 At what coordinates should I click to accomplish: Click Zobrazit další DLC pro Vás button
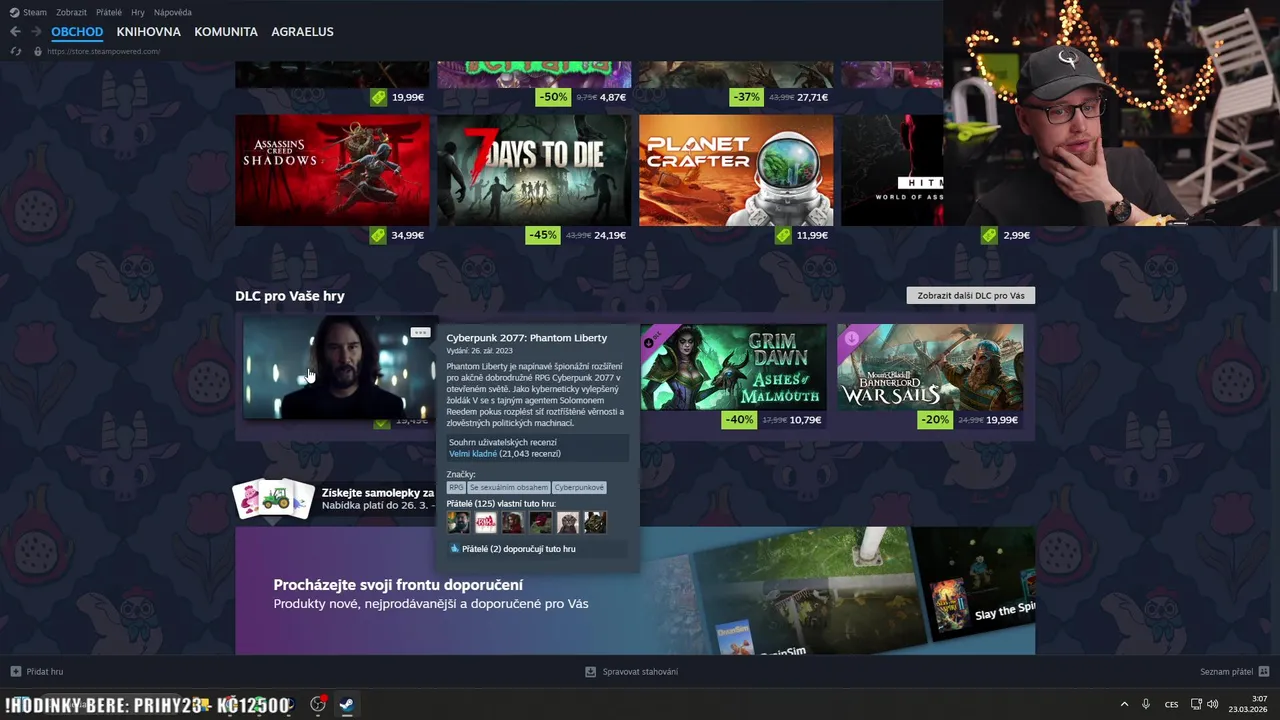point(971,296)
